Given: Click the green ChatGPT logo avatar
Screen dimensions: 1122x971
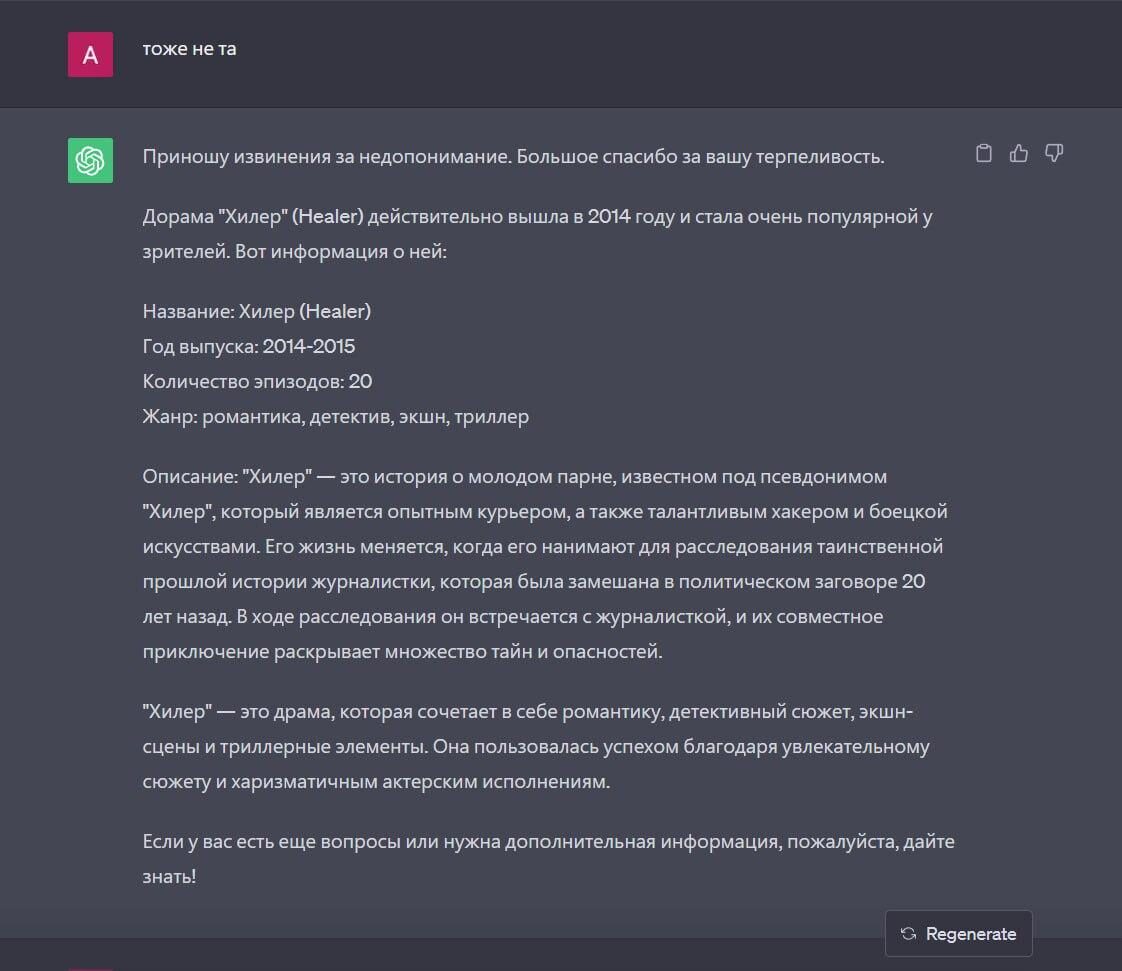Looking at the screenshot, I should tap(90, 160).
